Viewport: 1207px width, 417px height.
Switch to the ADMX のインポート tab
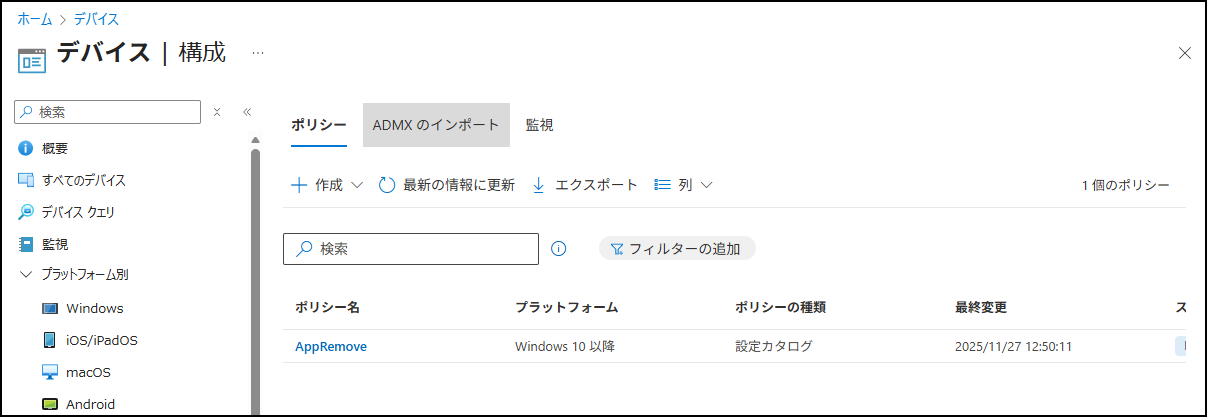(436, 126)
